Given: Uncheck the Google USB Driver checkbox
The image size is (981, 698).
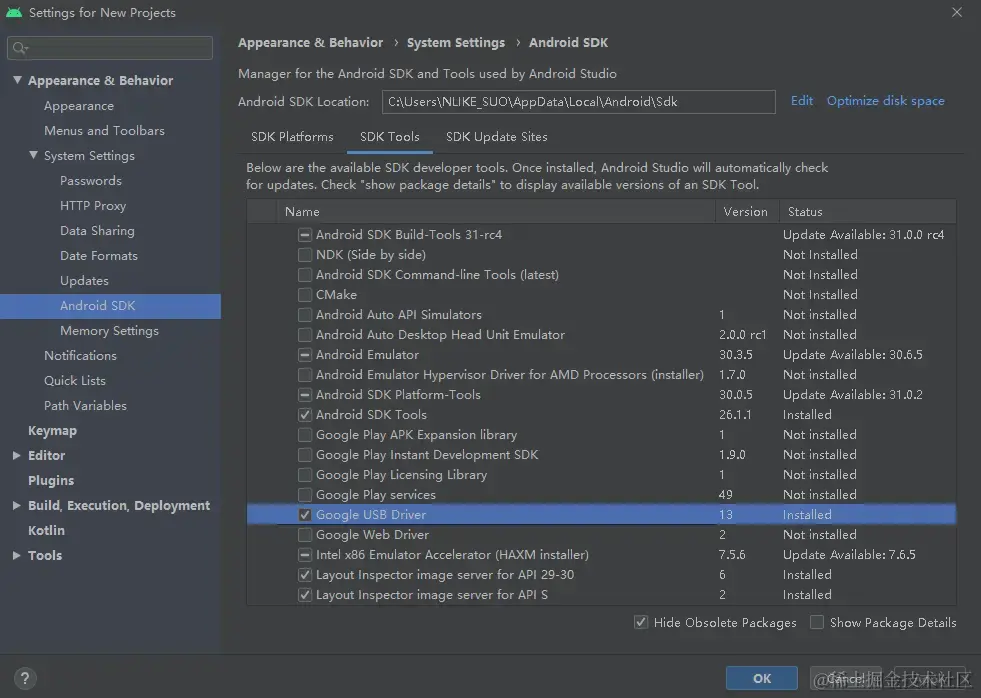Looking at the screenshot, I should (305, 515).
